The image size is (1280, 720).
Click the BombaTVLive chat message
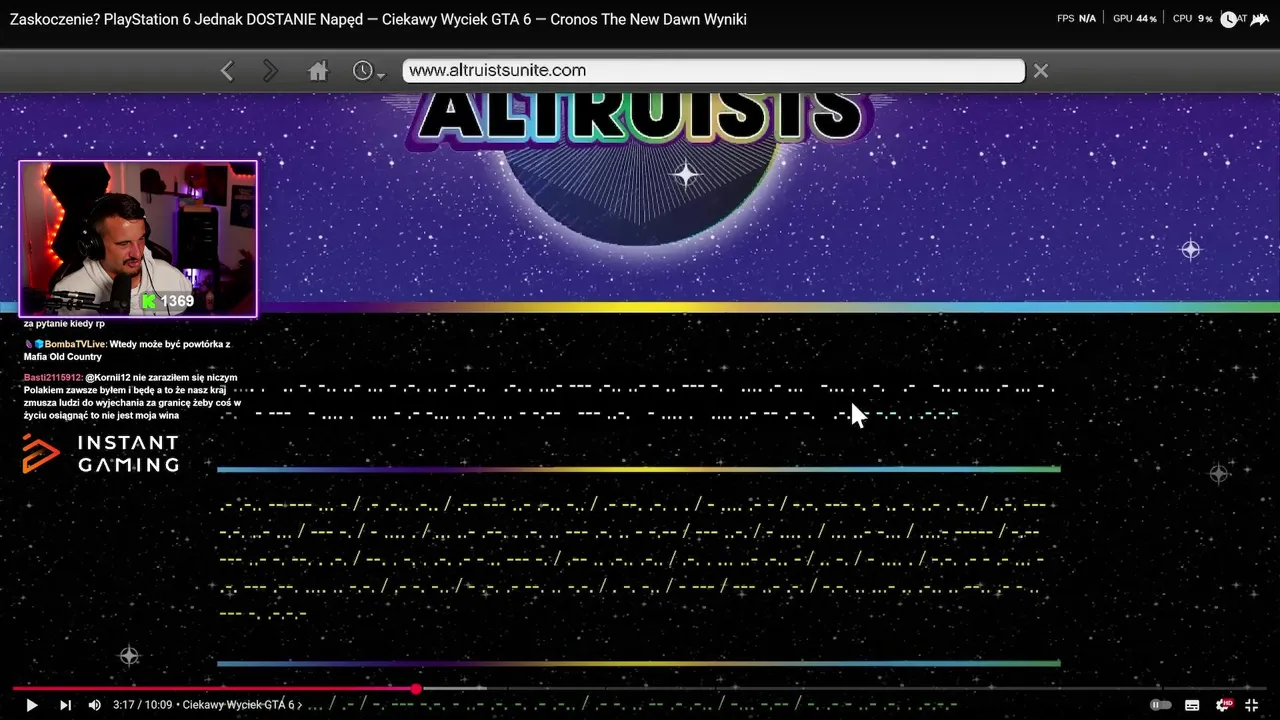point(127,350)
